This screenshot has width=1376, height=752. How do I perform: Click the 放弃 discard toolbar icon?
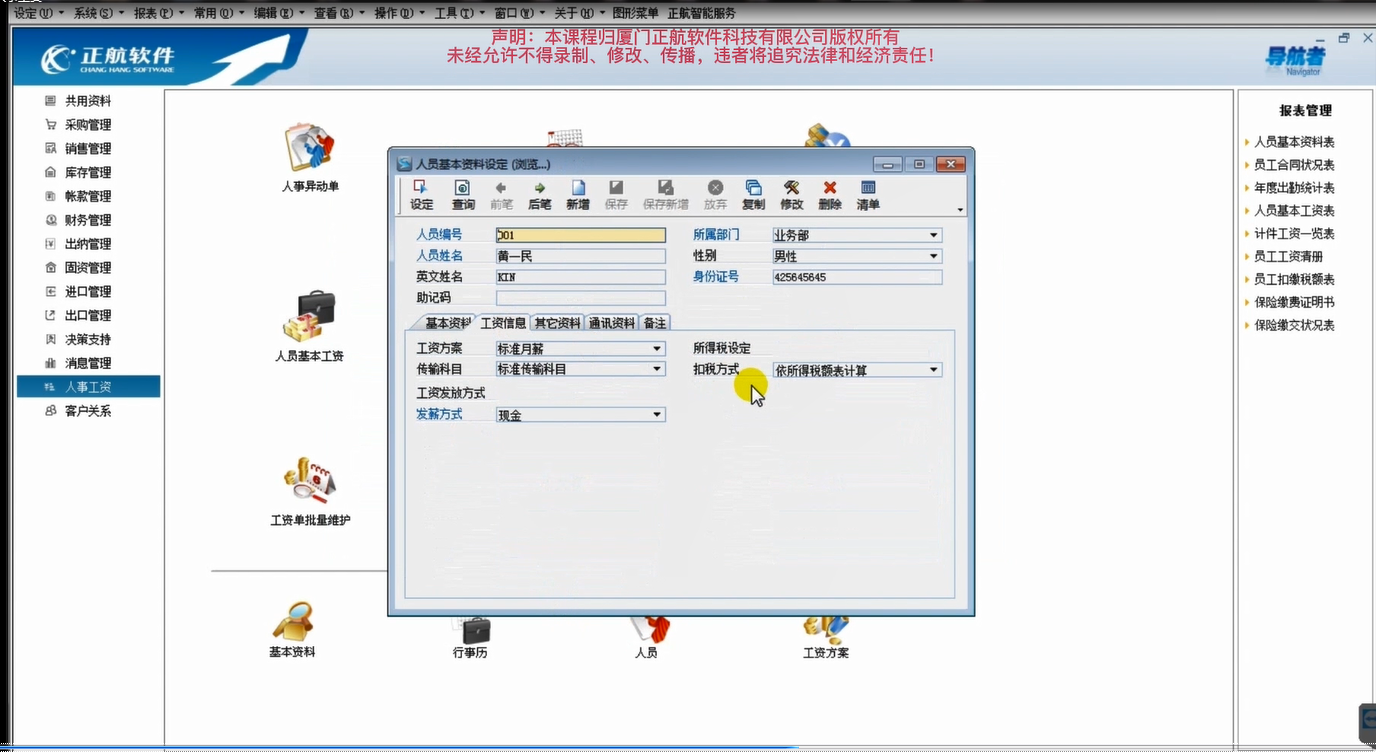(715, 195)
